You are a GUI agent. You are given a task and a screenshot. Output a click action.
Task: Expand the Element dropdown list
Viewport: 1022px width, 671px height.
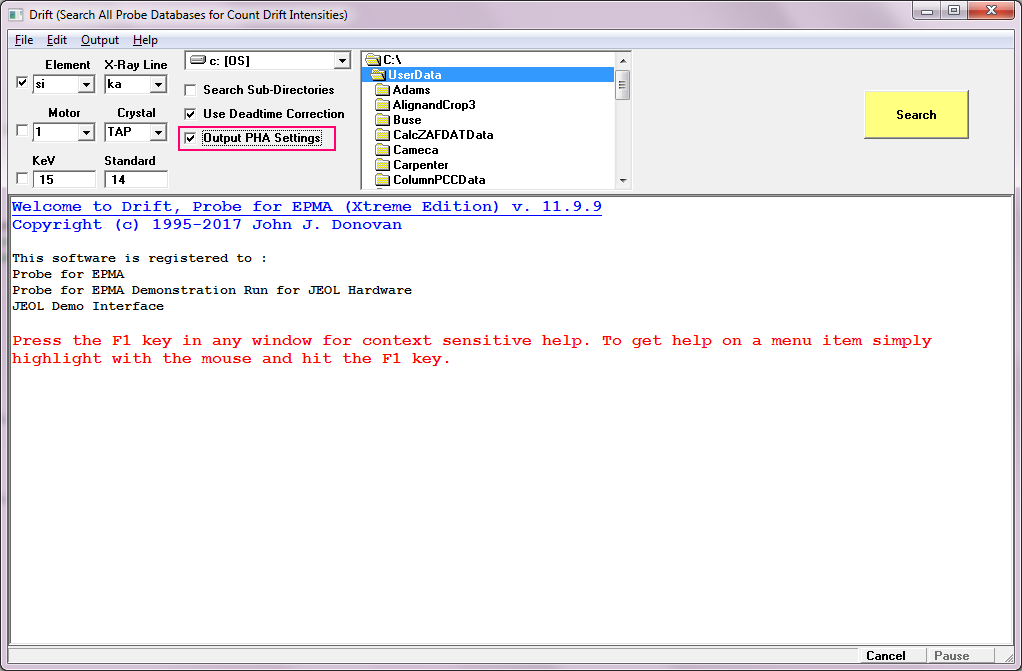click(85, 85)
